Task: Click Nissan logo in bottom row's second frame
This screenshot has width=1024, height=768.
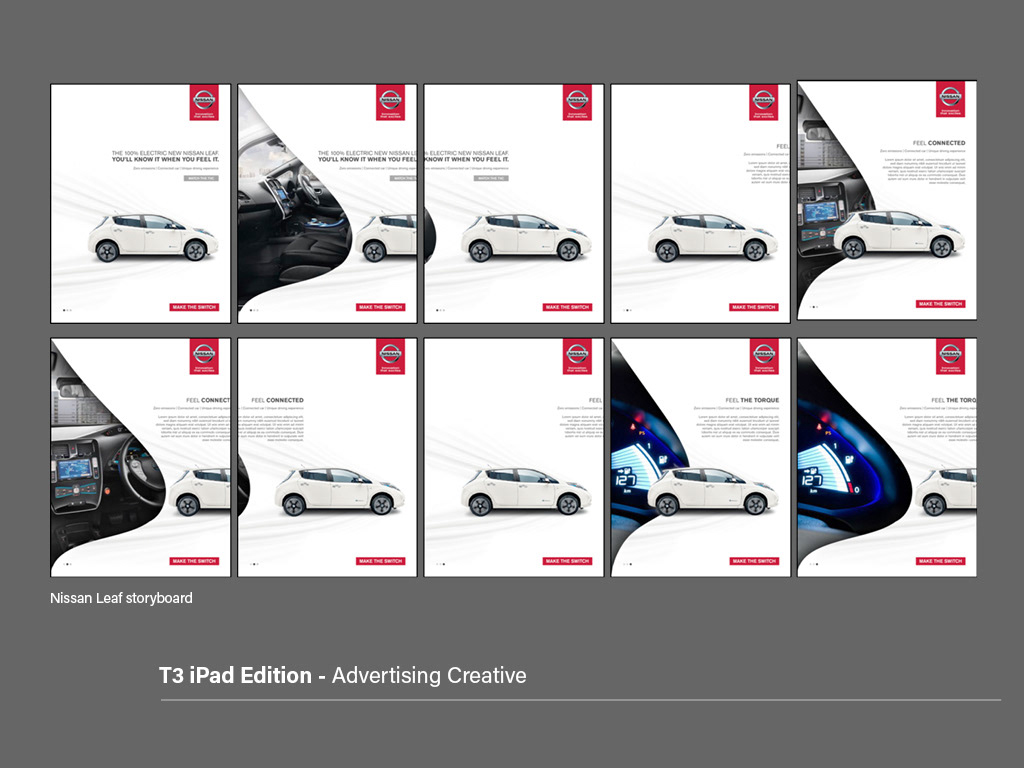Action: pos(391,357)
